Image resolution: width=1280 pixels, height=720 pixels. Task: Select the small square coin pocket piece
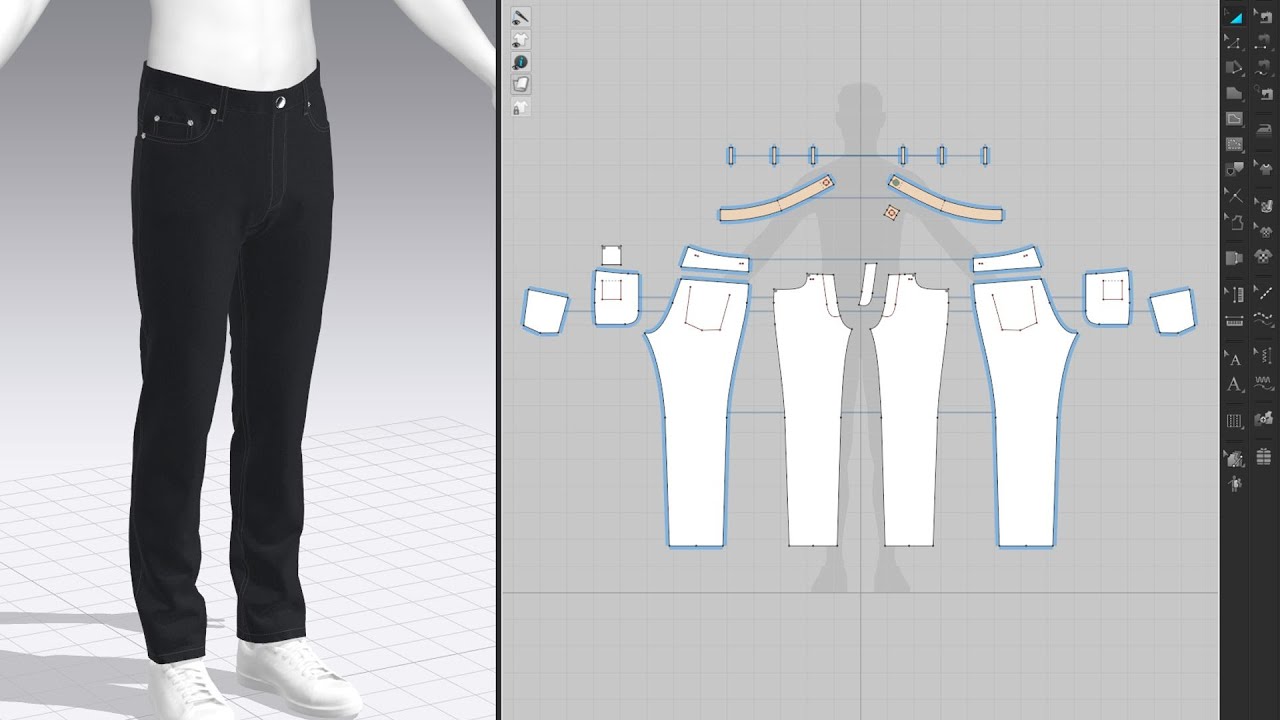click(x=611, y=255)
